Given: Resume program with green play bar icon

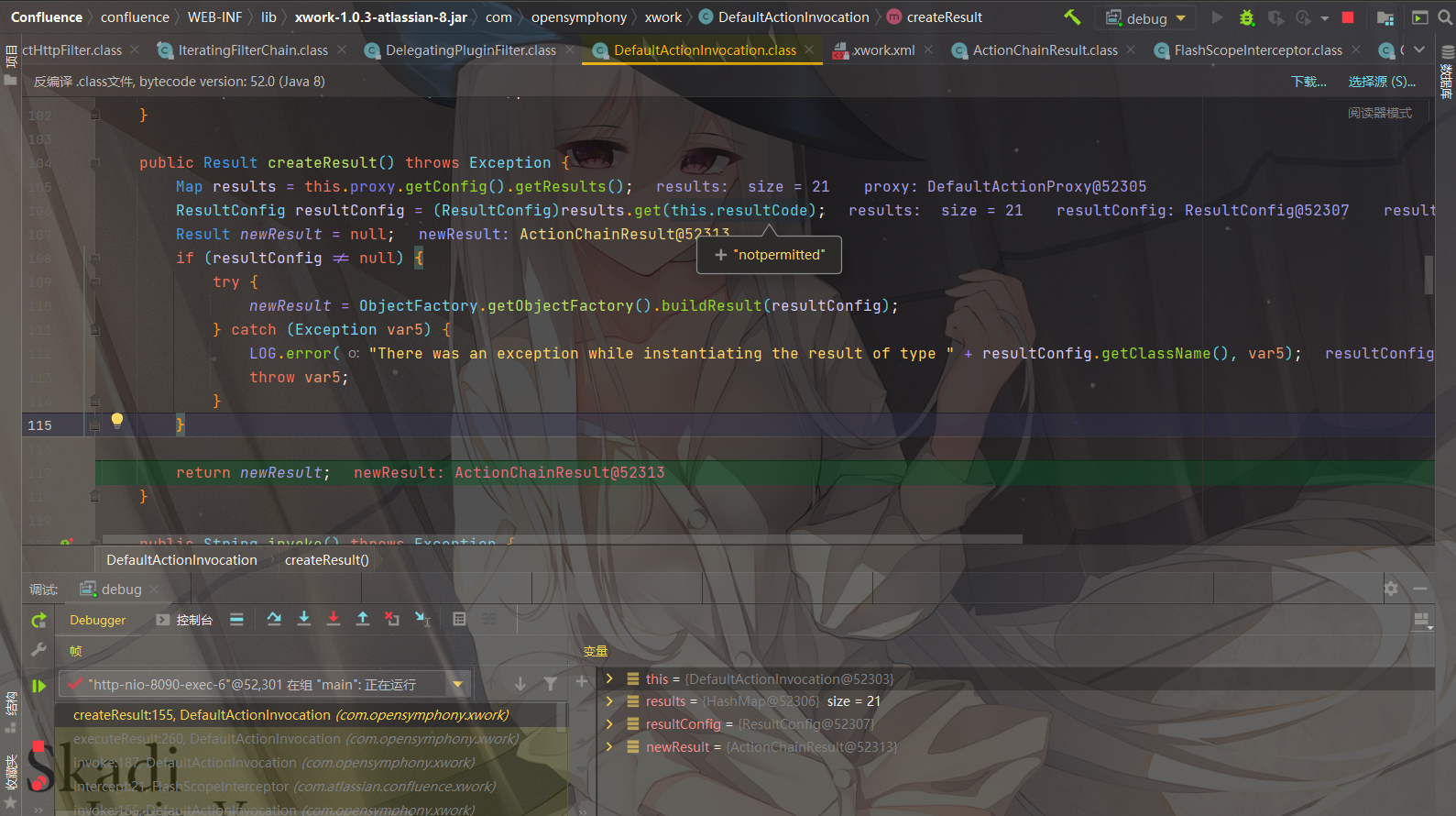Looking at the screenshot, I should (38, 685).
